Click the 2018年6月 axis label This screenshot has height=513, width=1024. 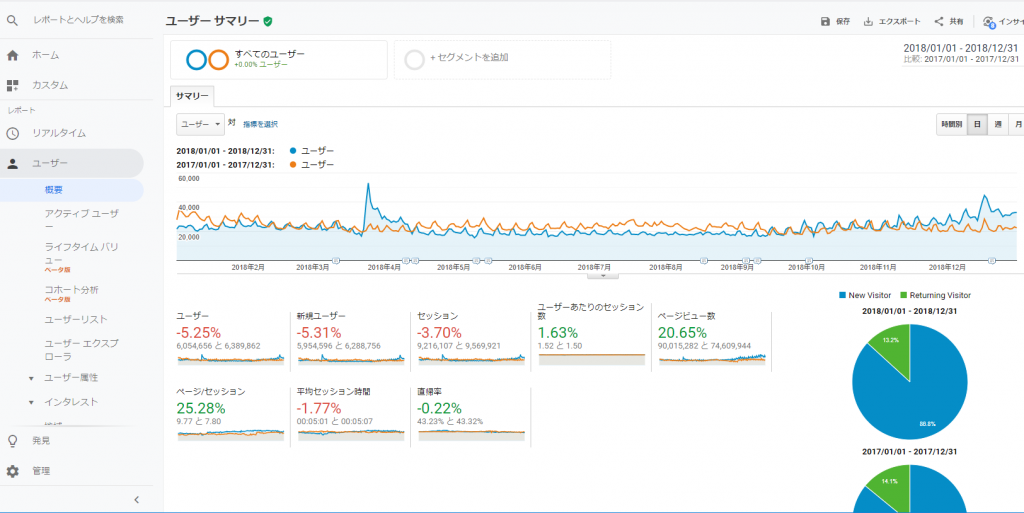(525, 268)
